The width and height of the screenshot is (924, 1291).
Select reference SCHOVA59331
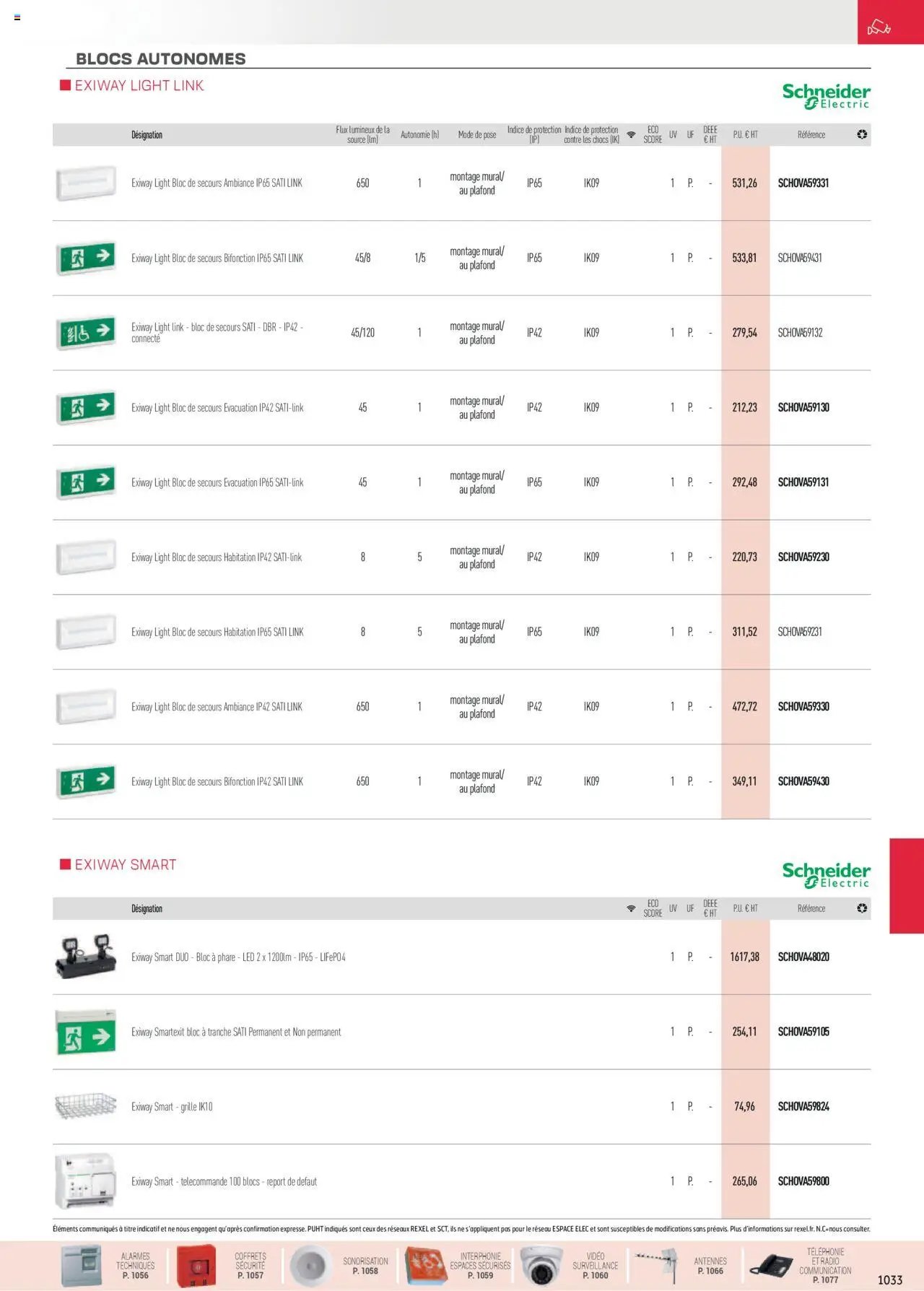tap(803, 183)
